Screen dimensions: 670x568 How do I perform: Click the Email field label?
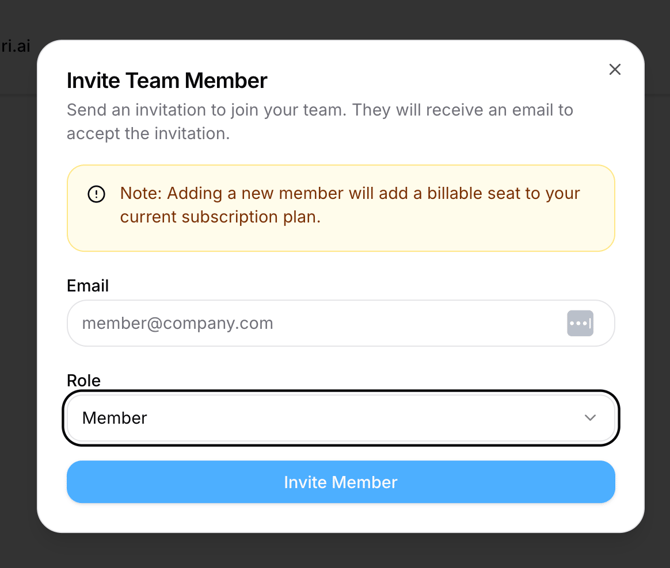[x=88, y=285]
